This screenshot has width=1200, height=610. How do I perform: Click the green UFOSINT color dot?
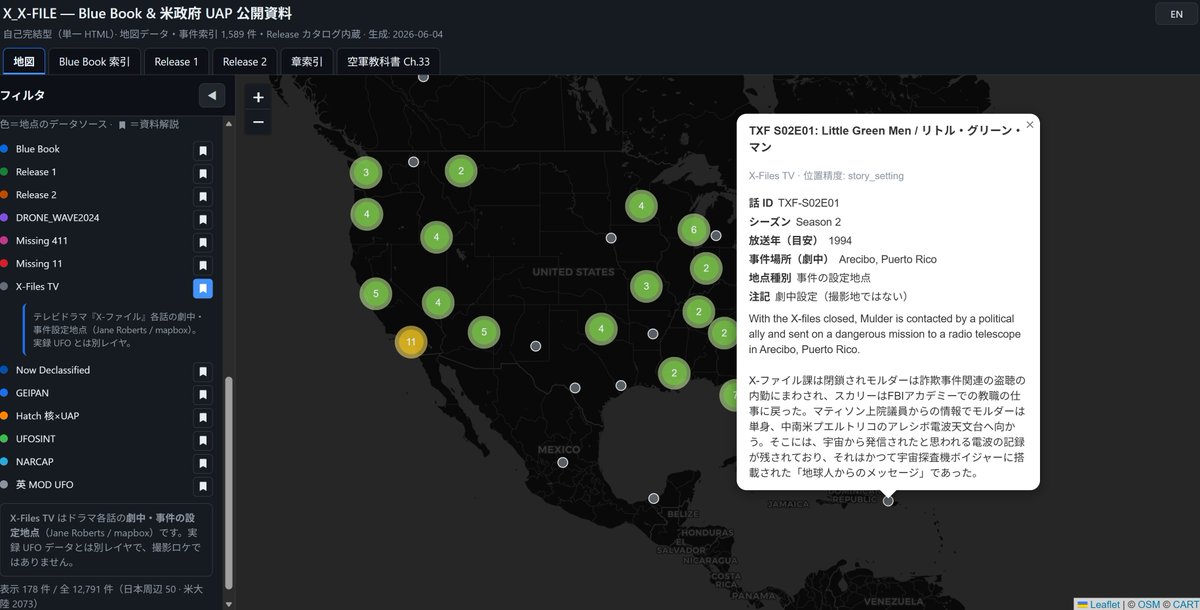pyautogui.click(x=5, y=439)
